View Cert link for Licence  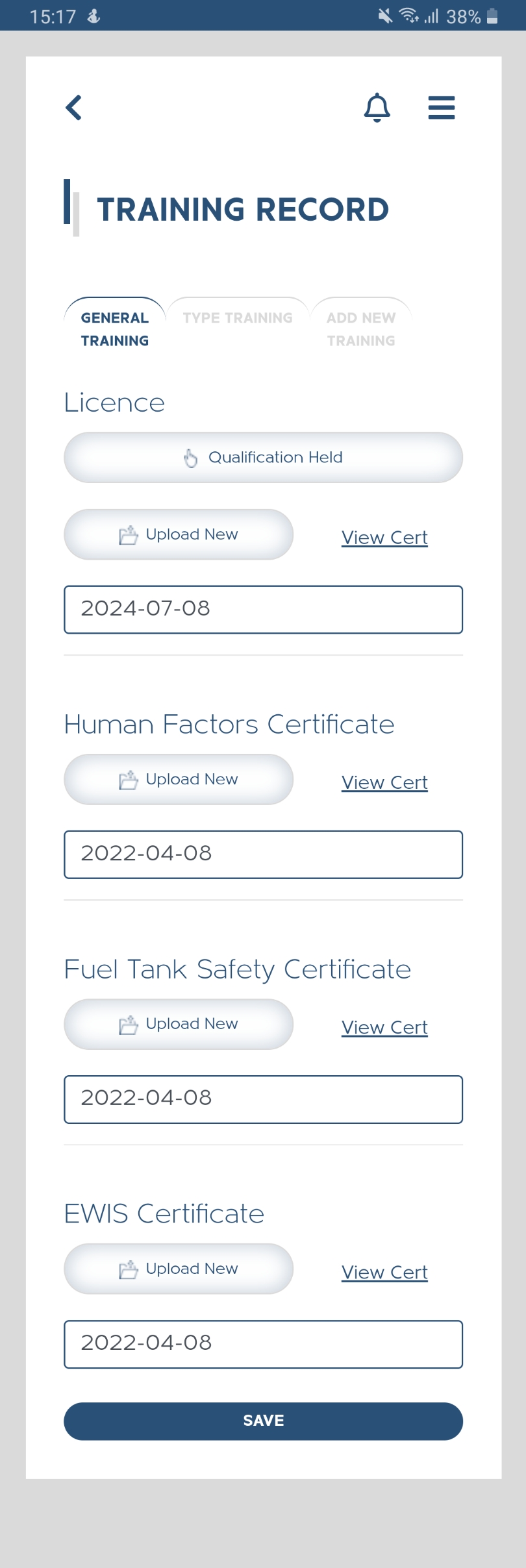pos(384,538)
